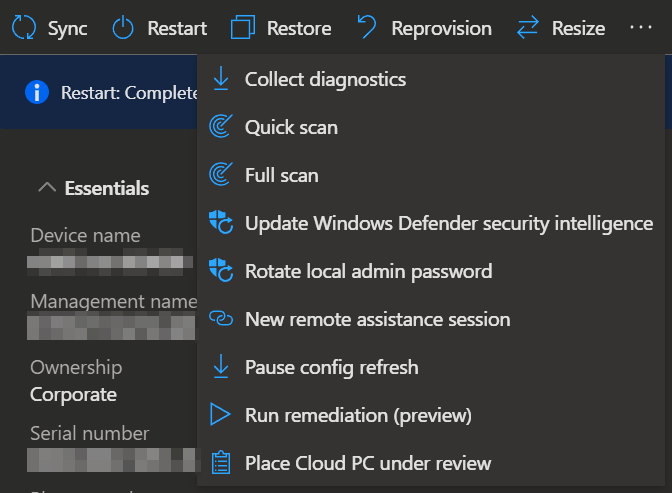Click the Restart power icon

pyautogui.click(x=122, y=28)
